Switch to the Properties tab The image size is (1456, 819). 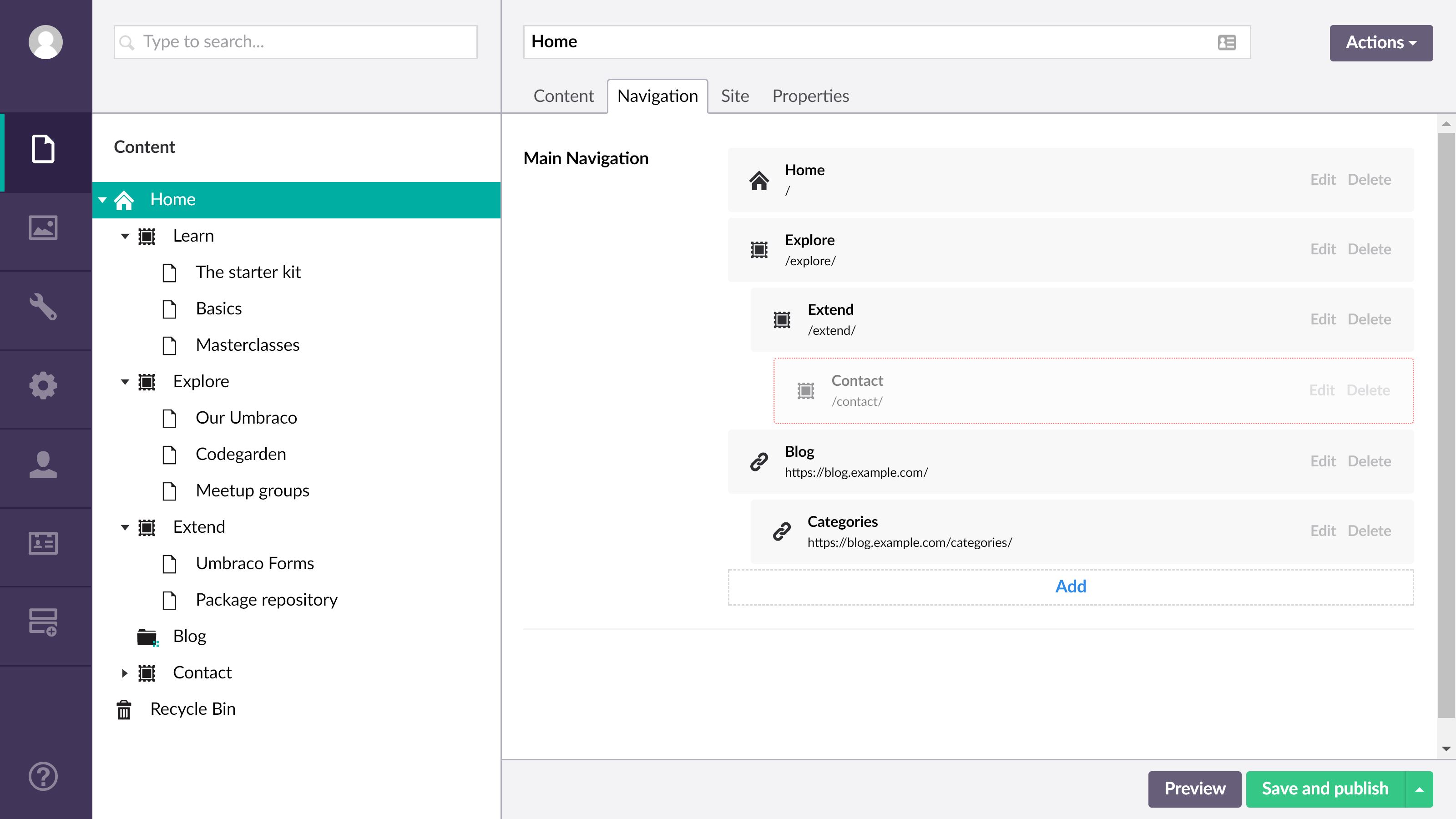click(810, 96)
